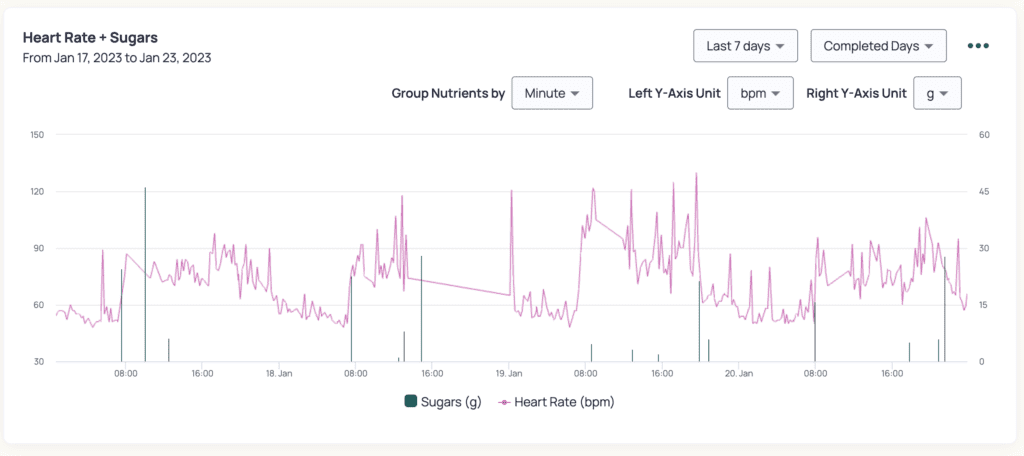The height and width of the screenshot is (456, 1024).
Task: Click the Jan 17 to Jan 23 date range
Action: point(117,58)
